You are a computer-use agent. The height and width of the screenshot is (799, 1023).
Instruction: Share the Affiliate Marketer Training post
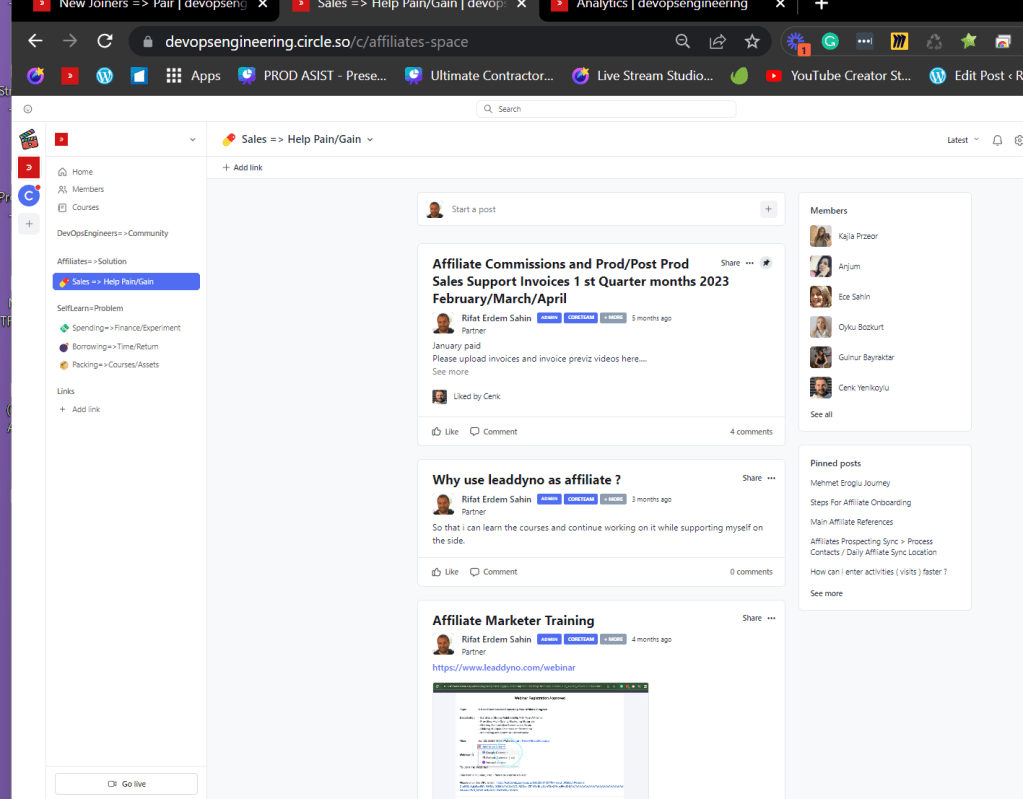pyautogui.click(x=752, y=618)
